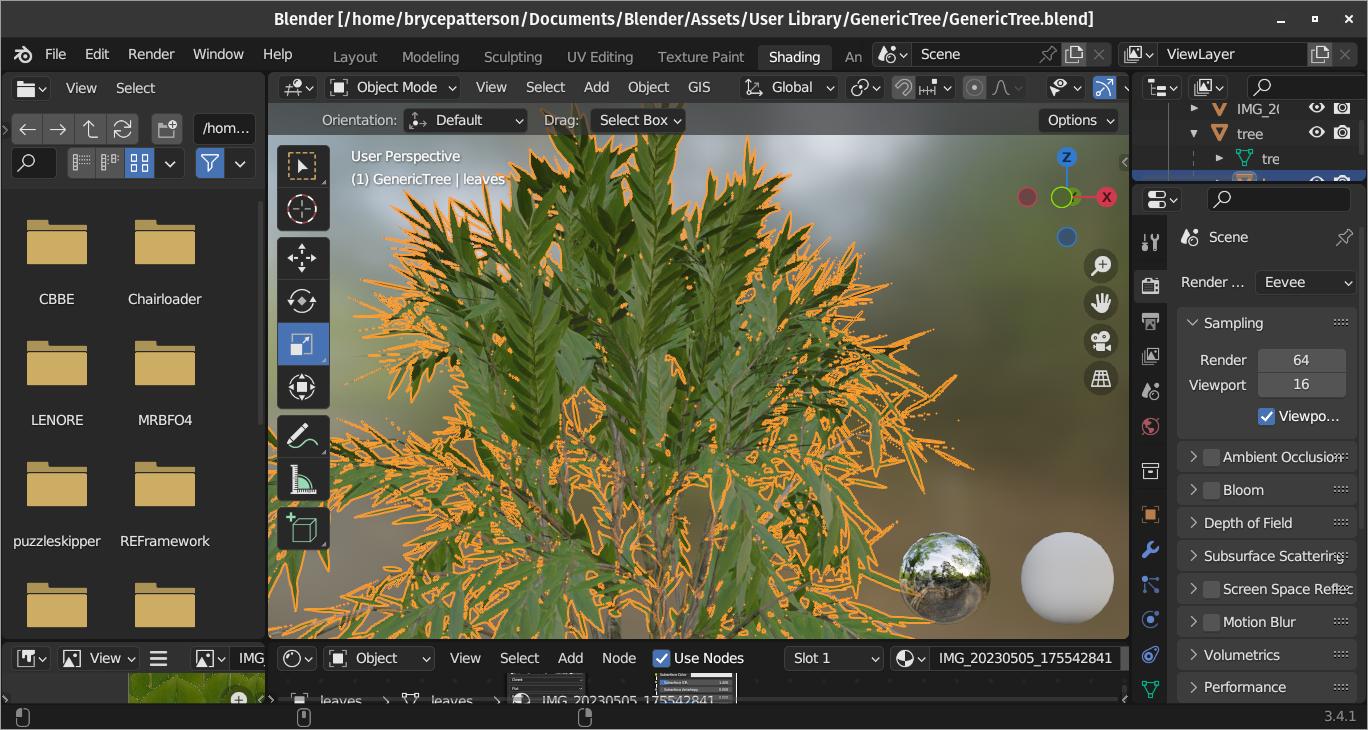
Task: Open the Render properties tab
Action: click(1150, 285)
